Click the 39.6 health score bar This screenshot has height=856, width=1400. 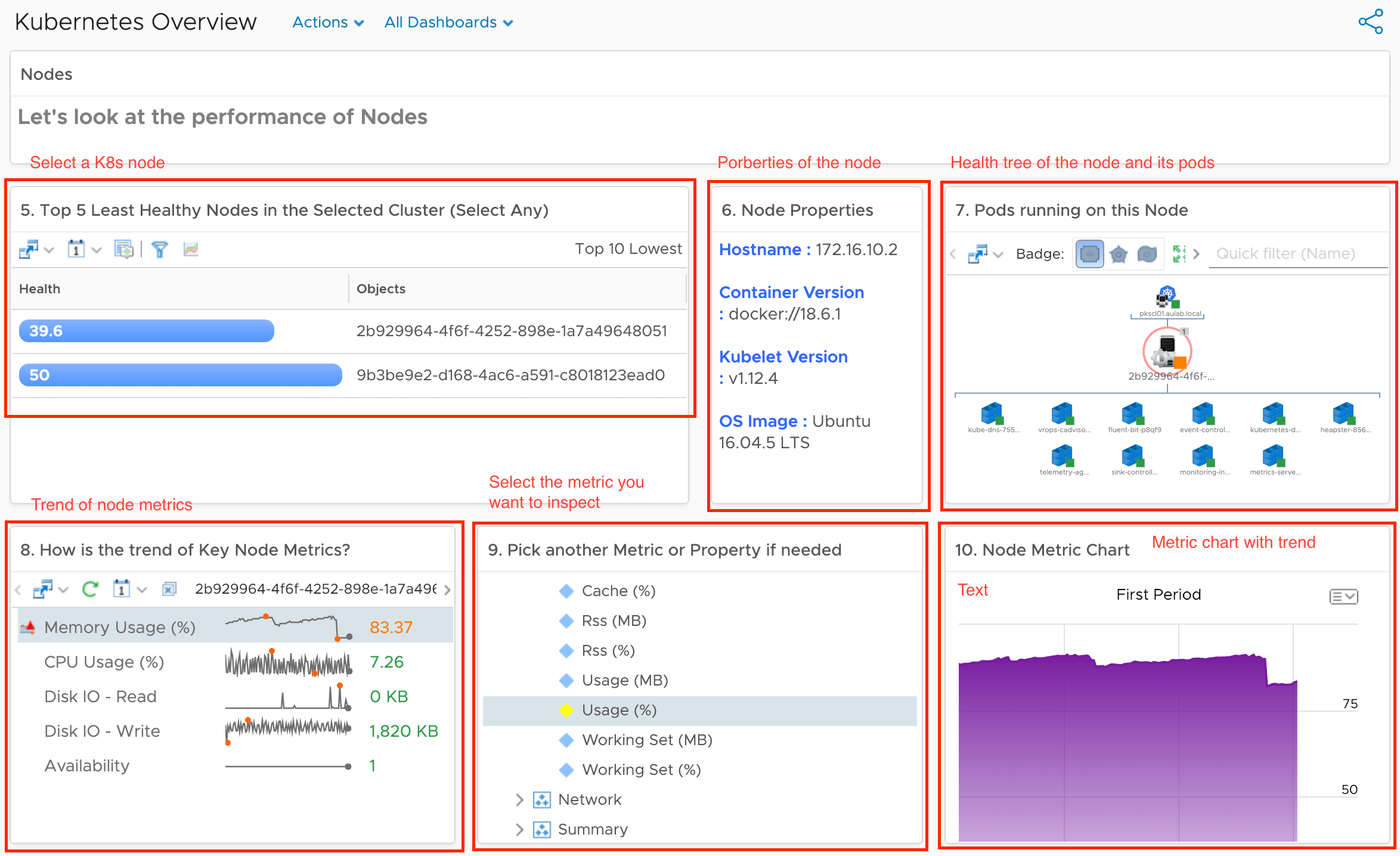[x=145, y=331]
